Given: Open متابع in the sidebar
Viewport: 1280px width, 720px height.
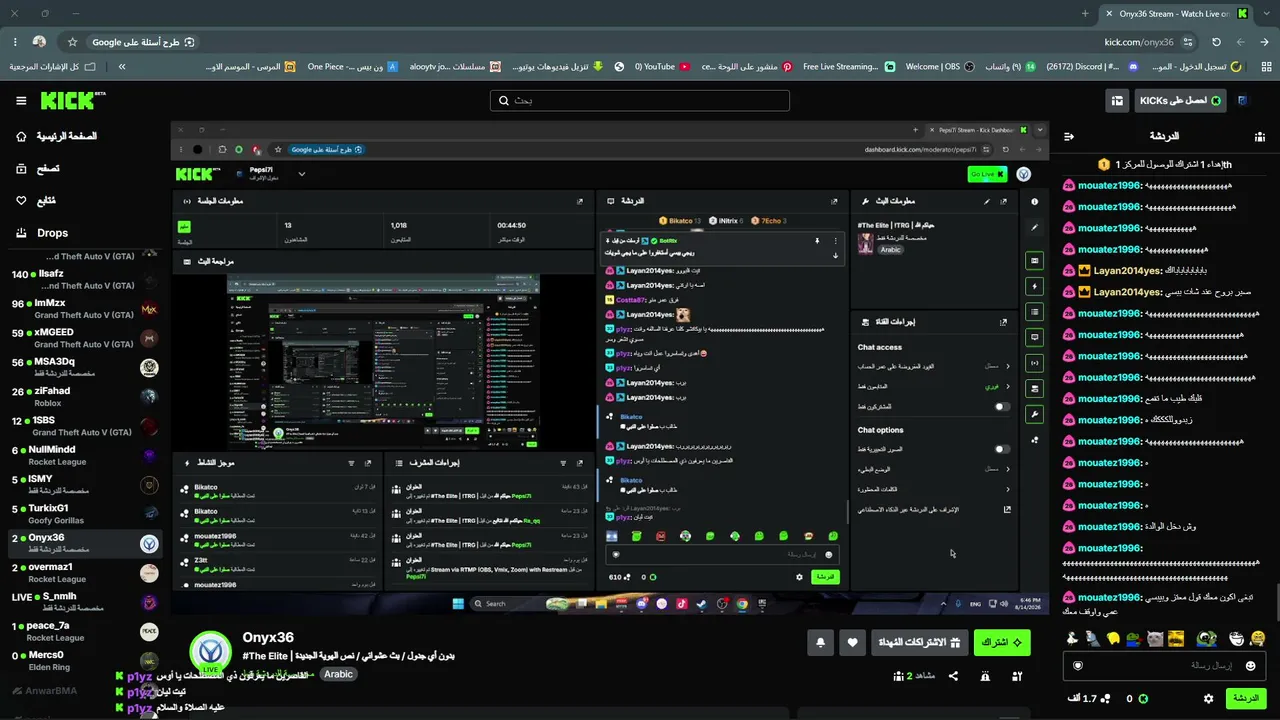Looking at the screenshot, I should pos(36,200).
